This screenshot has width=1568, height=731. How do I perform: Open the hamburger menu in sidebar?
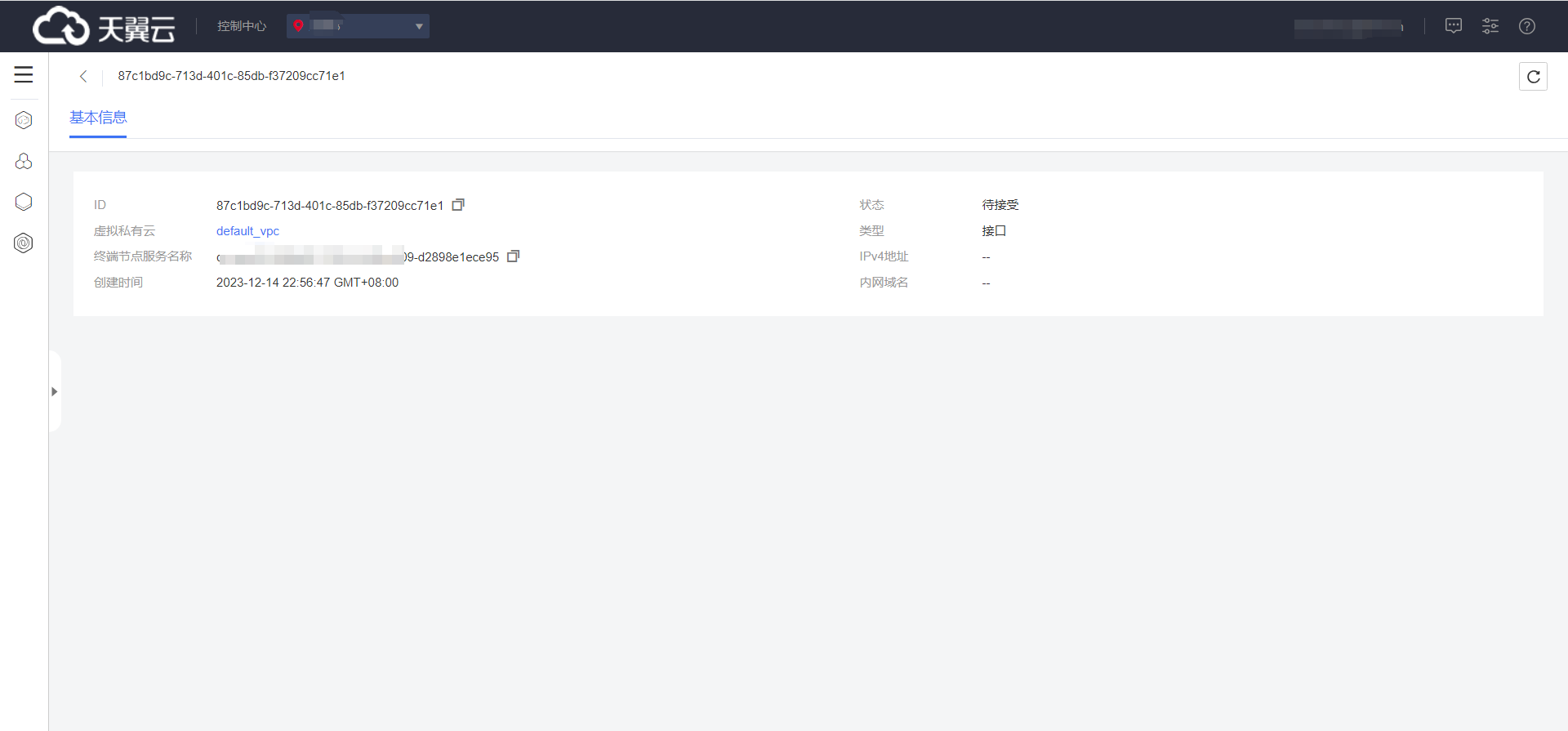pyautogui.click(x=24, y=74)
